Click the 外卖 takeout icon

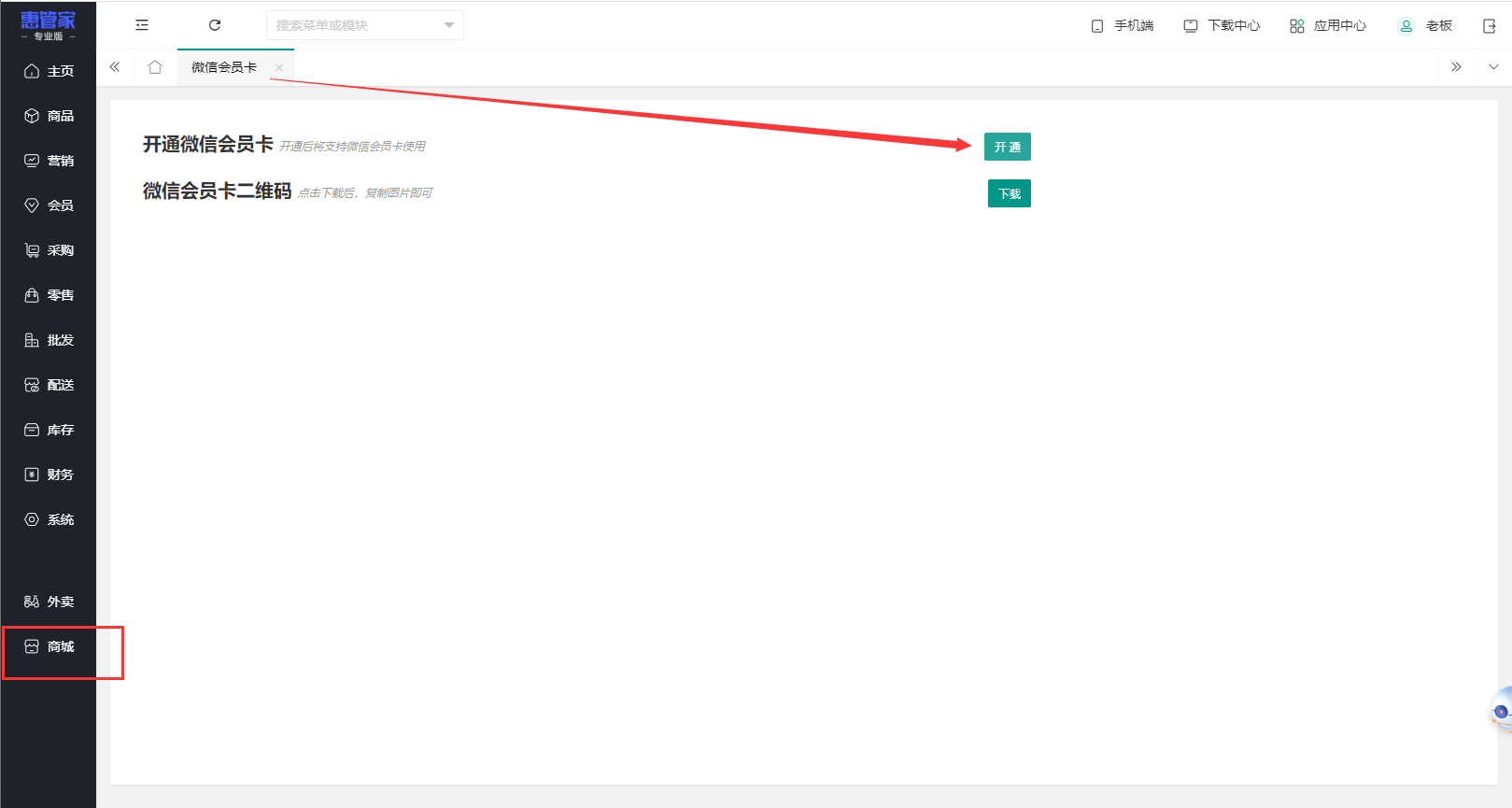(32, 602)
